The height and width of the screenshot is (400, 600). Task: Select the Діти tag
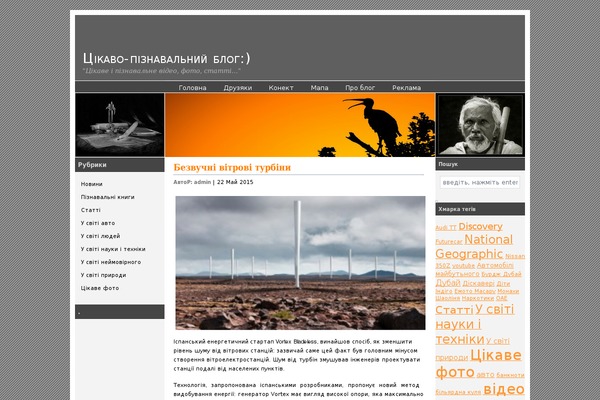(503, 284)
